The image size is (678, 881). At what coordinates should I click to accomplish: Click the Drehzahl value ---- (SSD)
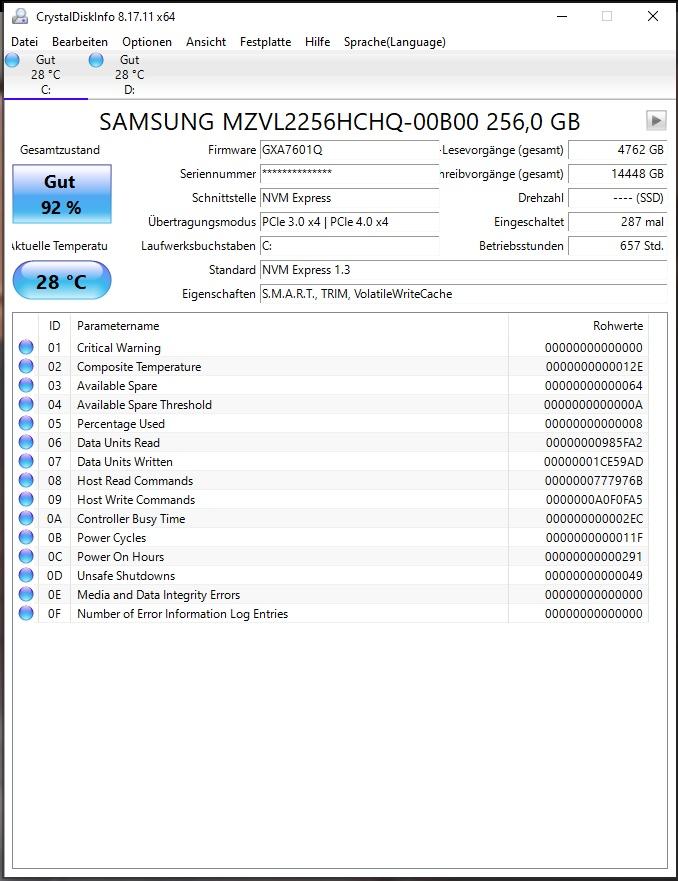[618, 198]
